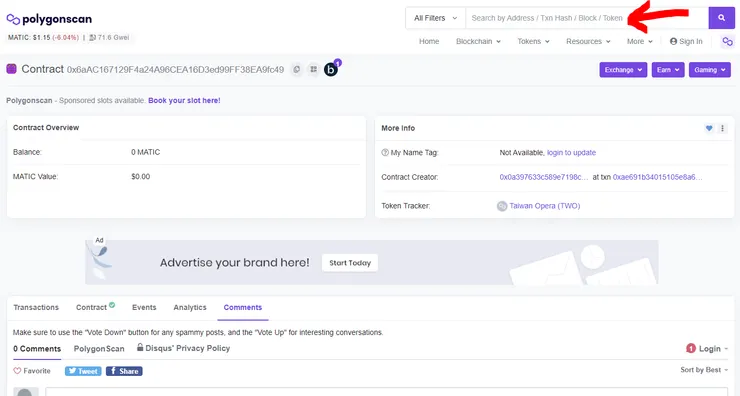Open the Exchange dropdown button

[623, 70]
